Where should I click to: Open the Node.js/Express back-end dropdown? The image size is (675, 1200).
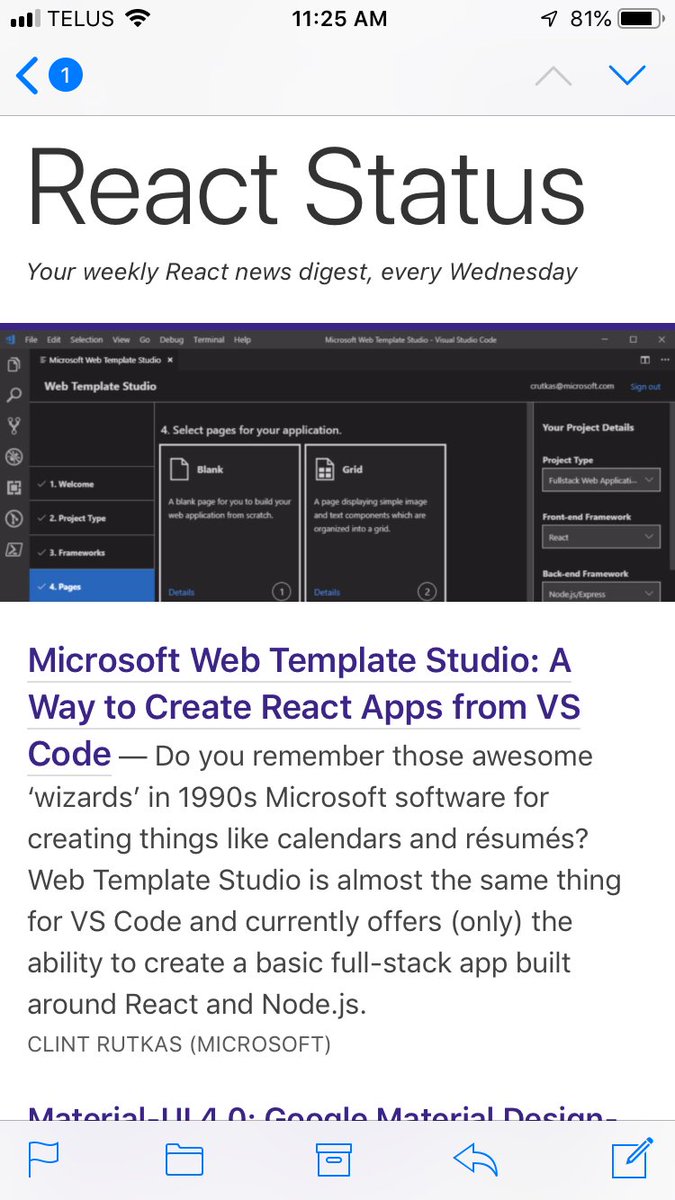point(601,593)
